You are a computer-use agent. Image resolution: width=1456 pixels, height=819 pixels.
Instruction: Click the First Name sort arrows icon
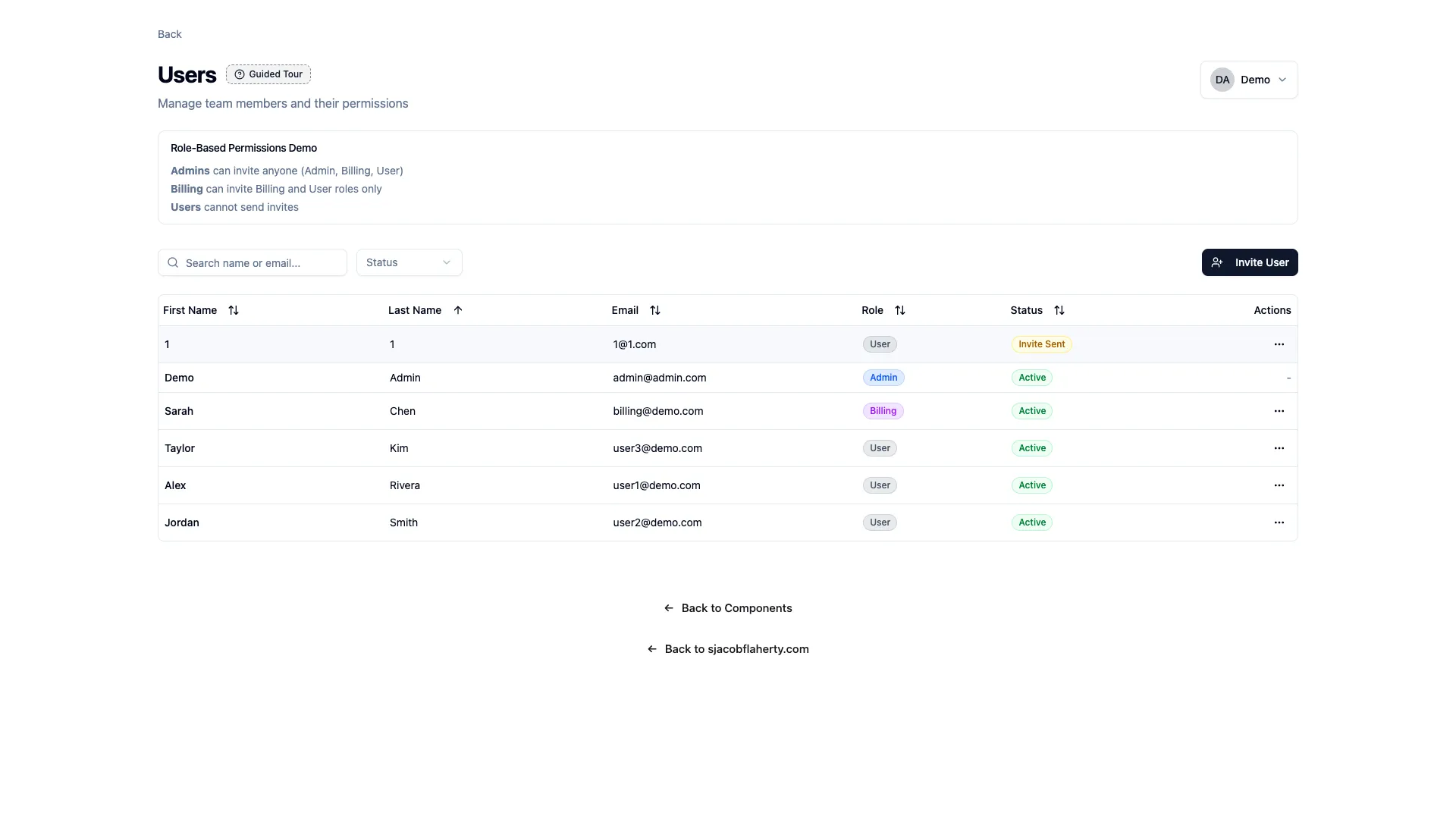point(234,310)
